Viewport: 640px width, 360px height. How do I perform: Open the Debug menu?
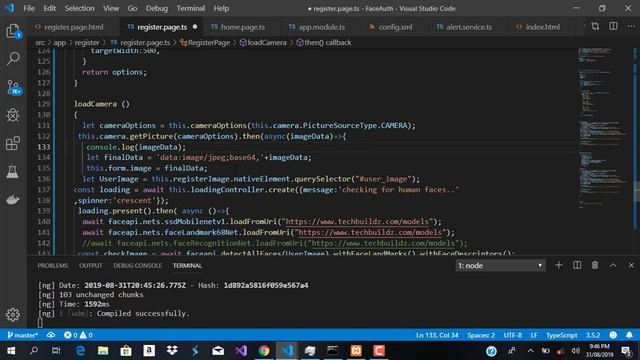pyautogui.click(x=157, y=8)
